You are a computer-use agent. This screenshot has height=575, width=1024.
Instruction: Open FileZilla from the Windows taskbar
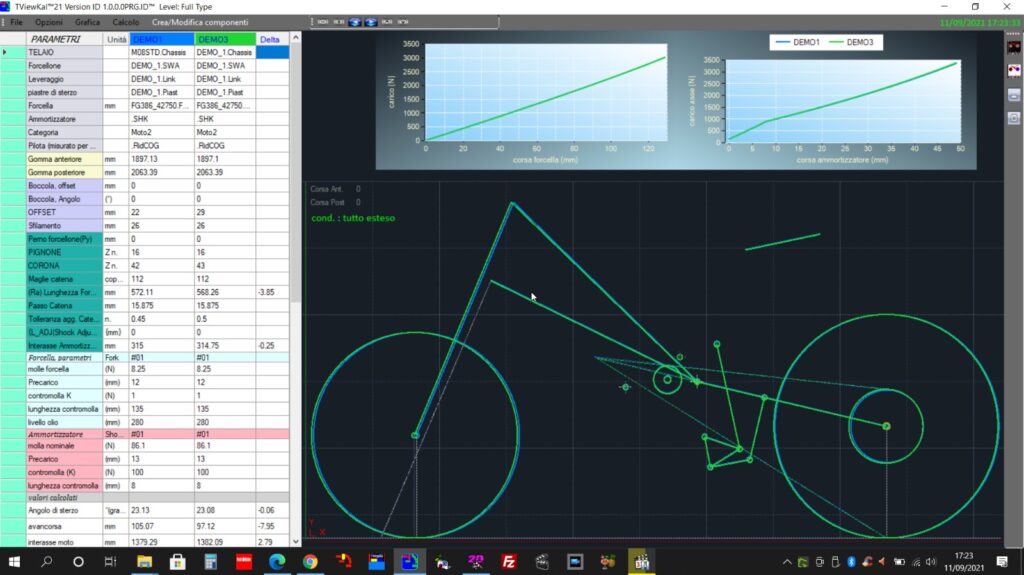tap(509, 562)
